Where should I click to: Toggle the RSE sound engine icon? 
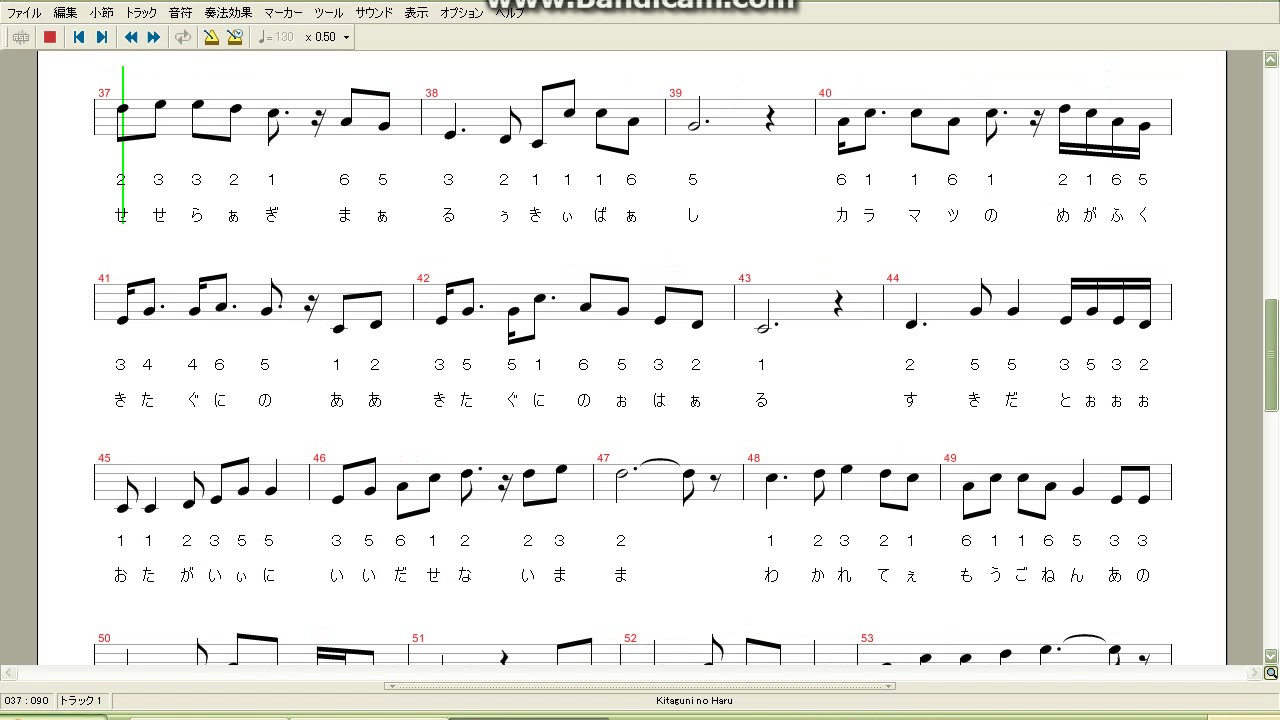pyautogui.click(x=21, y=37)
